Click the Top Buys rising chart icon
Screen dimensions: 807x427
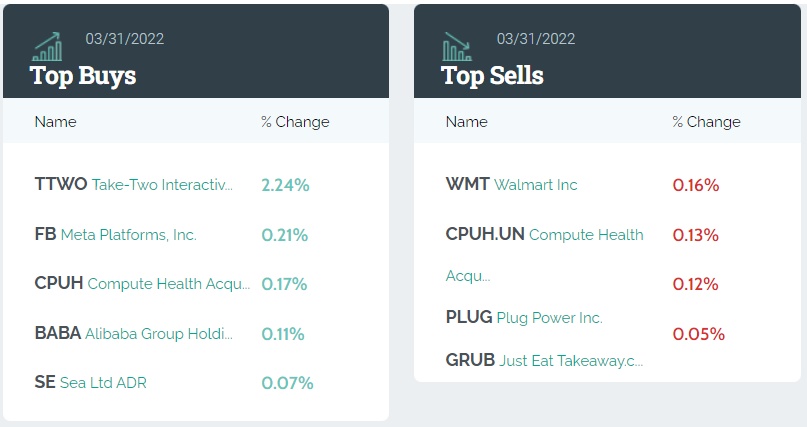pos(47,45)
